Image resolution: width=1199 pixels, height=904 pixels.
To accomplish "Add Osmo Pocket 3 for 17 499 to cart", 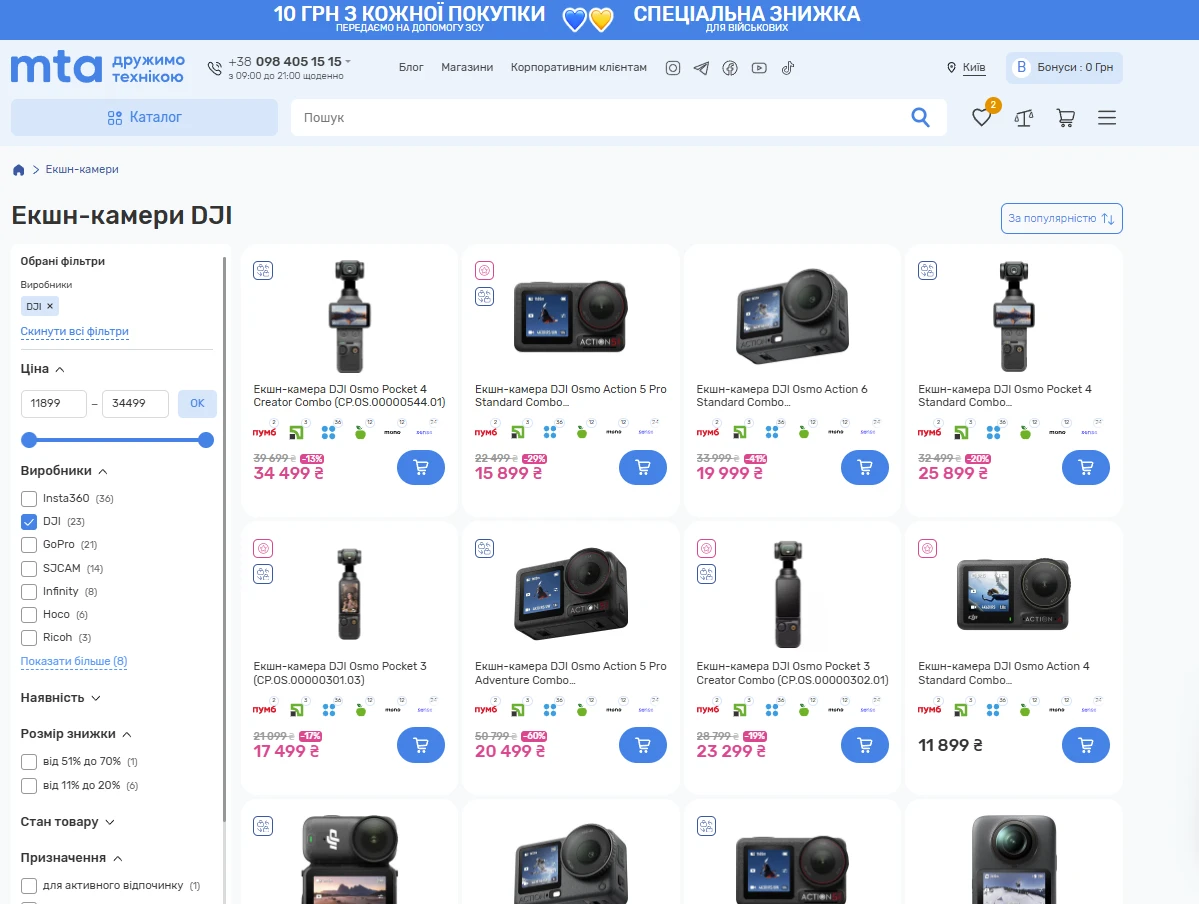I will pyautogui.click(x=421, y=745).
